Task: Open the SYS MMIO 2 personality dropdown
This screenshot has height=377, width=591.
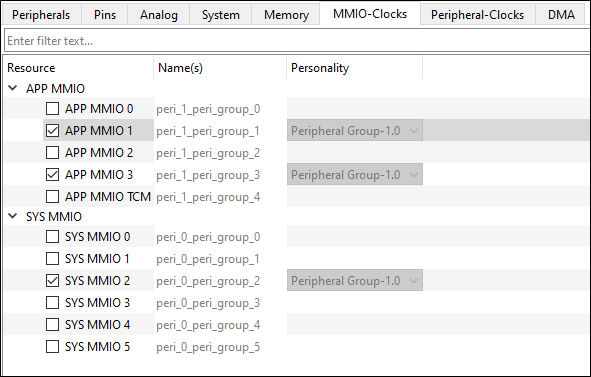Action: pos(355,280)
